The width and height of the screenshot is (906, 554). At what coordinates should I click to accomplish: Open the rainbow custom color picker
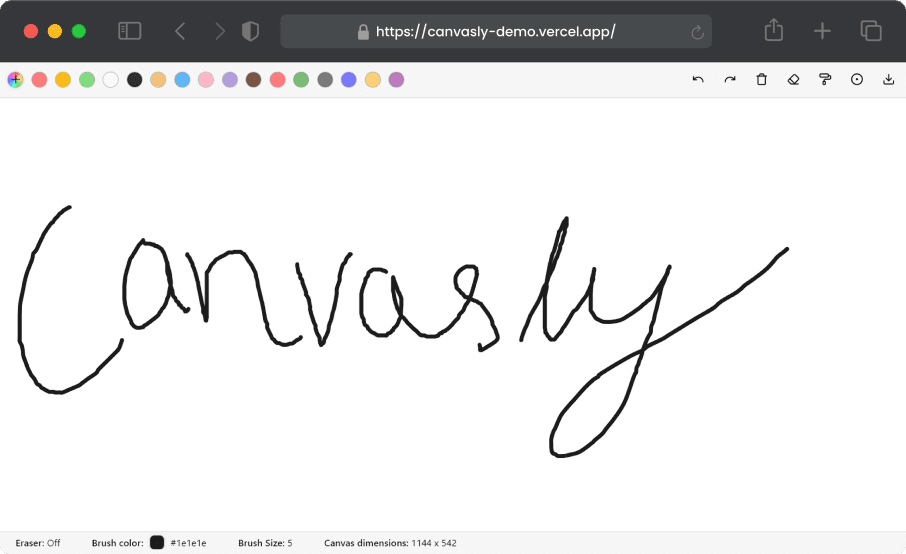[15, 79]
